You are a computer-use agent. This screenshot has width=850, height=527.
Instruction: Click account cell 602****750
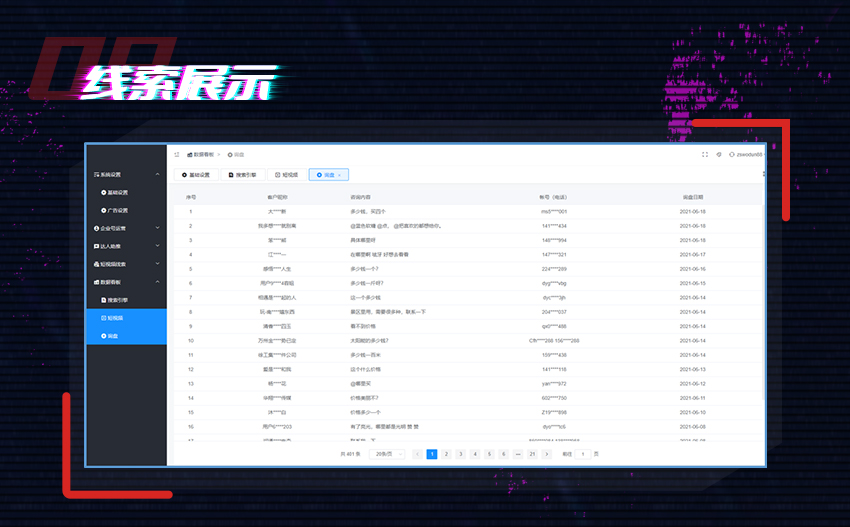click(554, 398)
